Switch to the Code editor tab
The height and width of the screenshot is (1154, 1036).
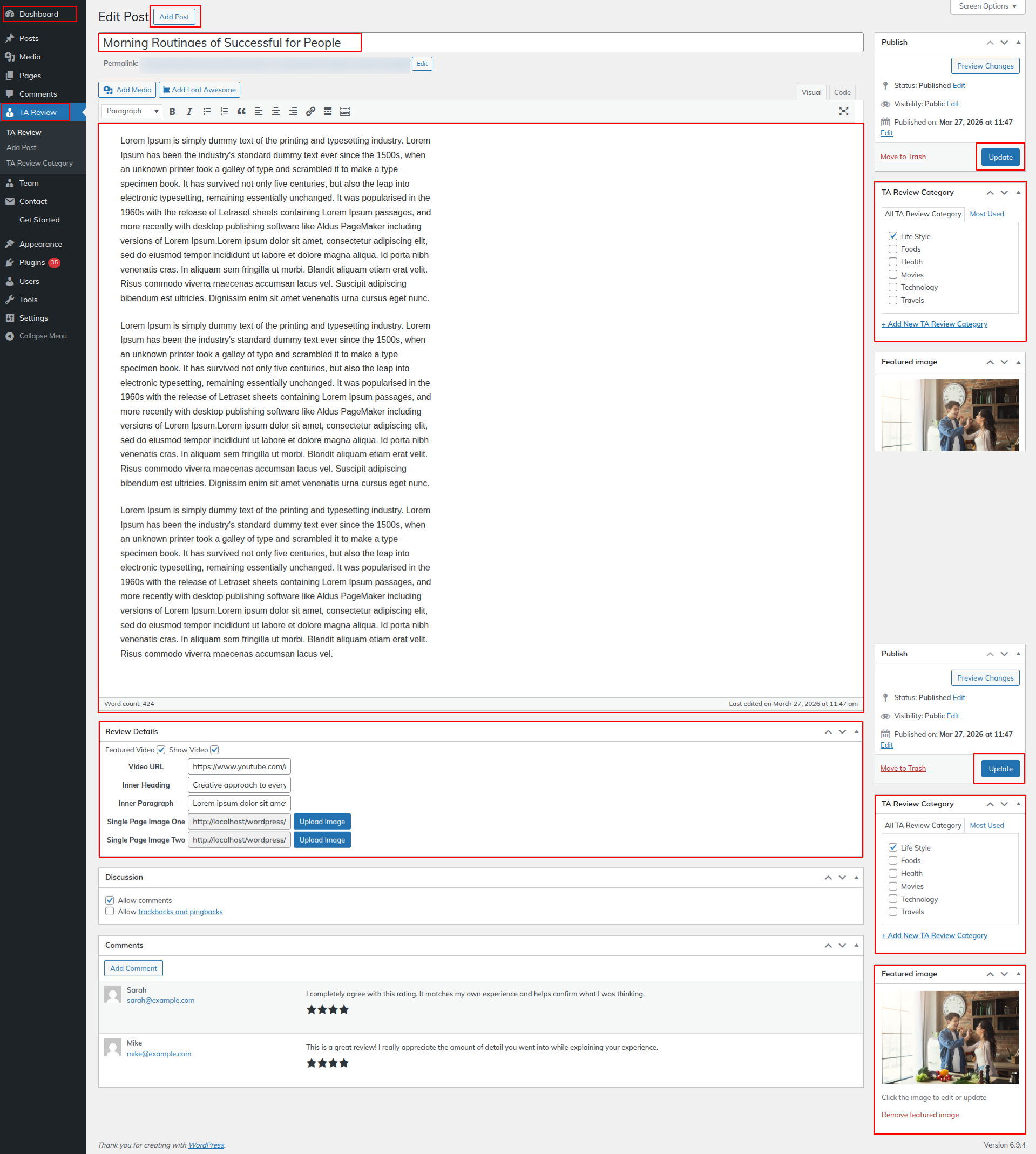click(x=842, y=92)
